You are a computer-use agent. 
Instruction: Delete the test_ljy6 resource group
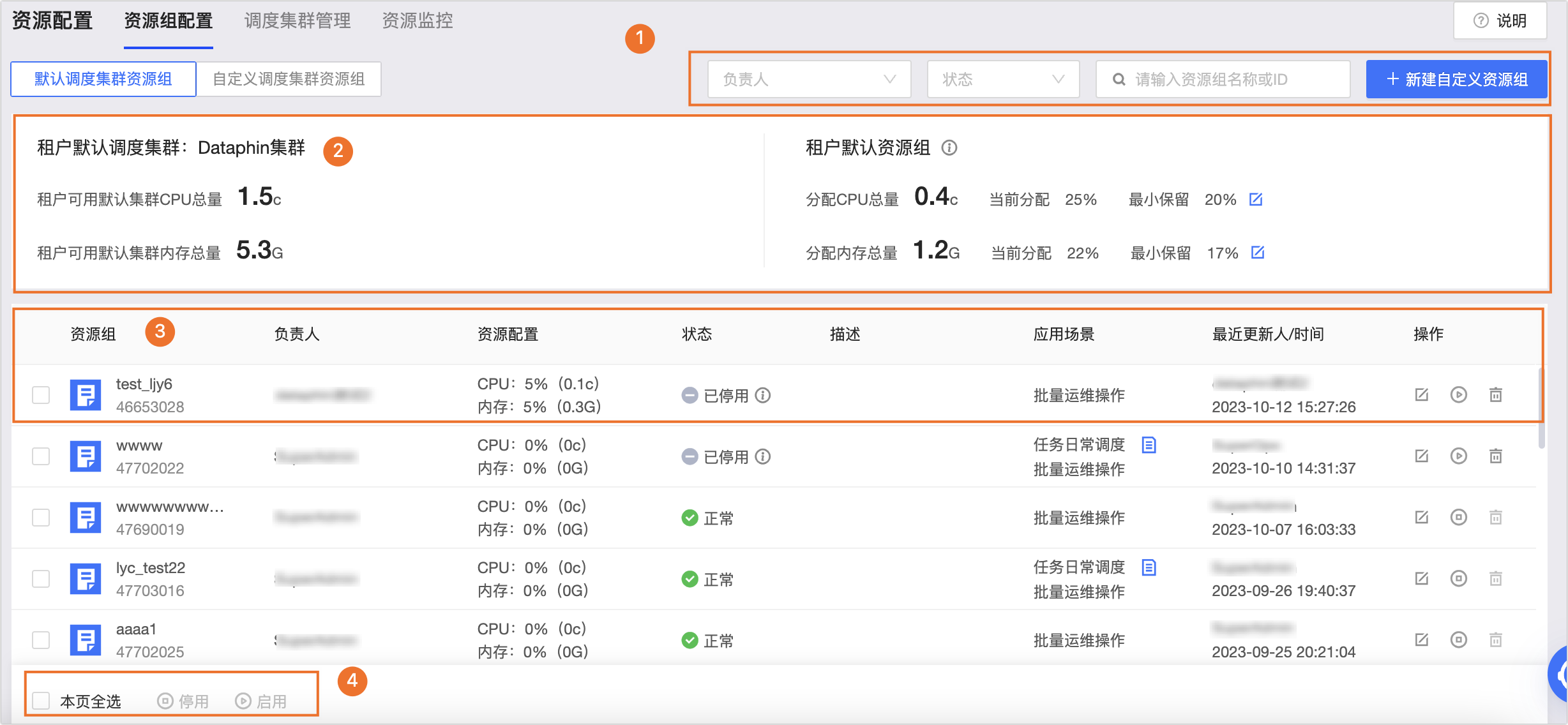(1495, 394)
